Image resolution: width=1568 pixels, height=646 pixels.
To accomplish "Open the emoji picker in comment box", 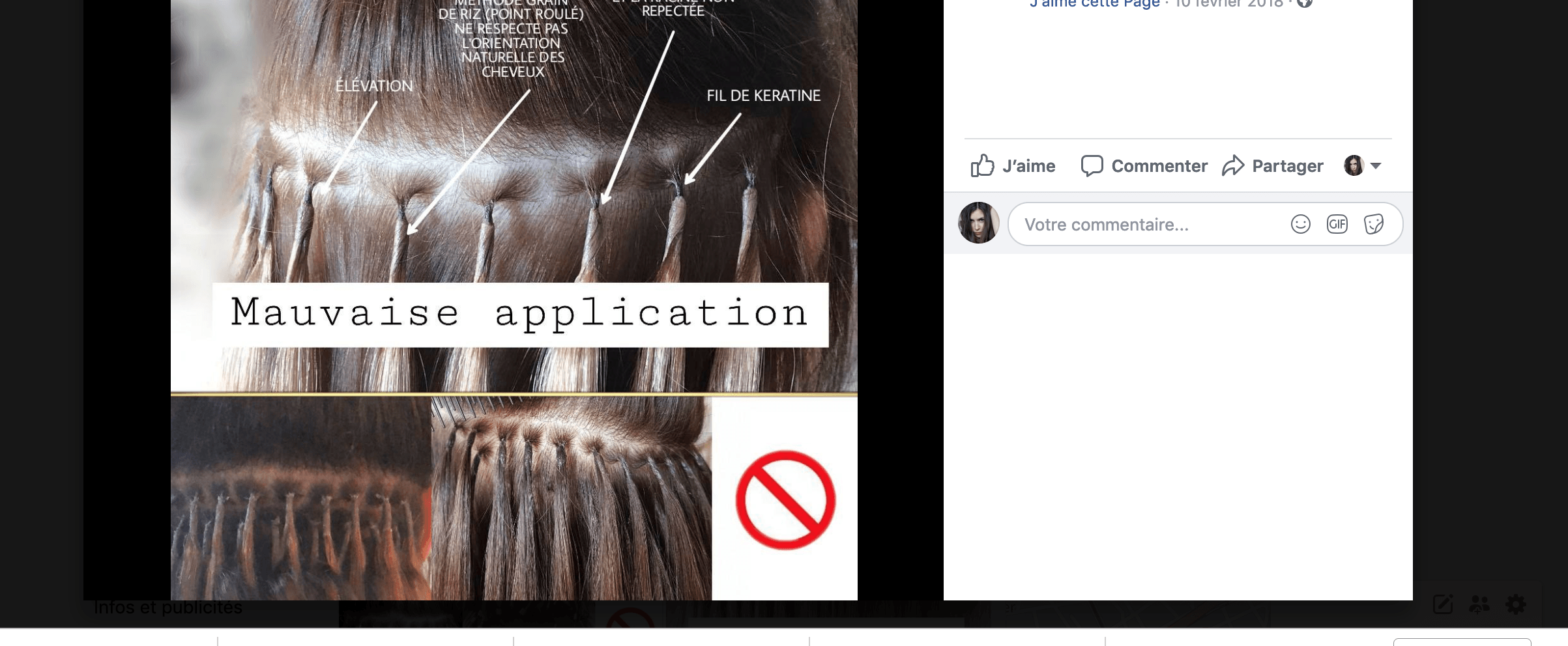I will pos(1300,224).
